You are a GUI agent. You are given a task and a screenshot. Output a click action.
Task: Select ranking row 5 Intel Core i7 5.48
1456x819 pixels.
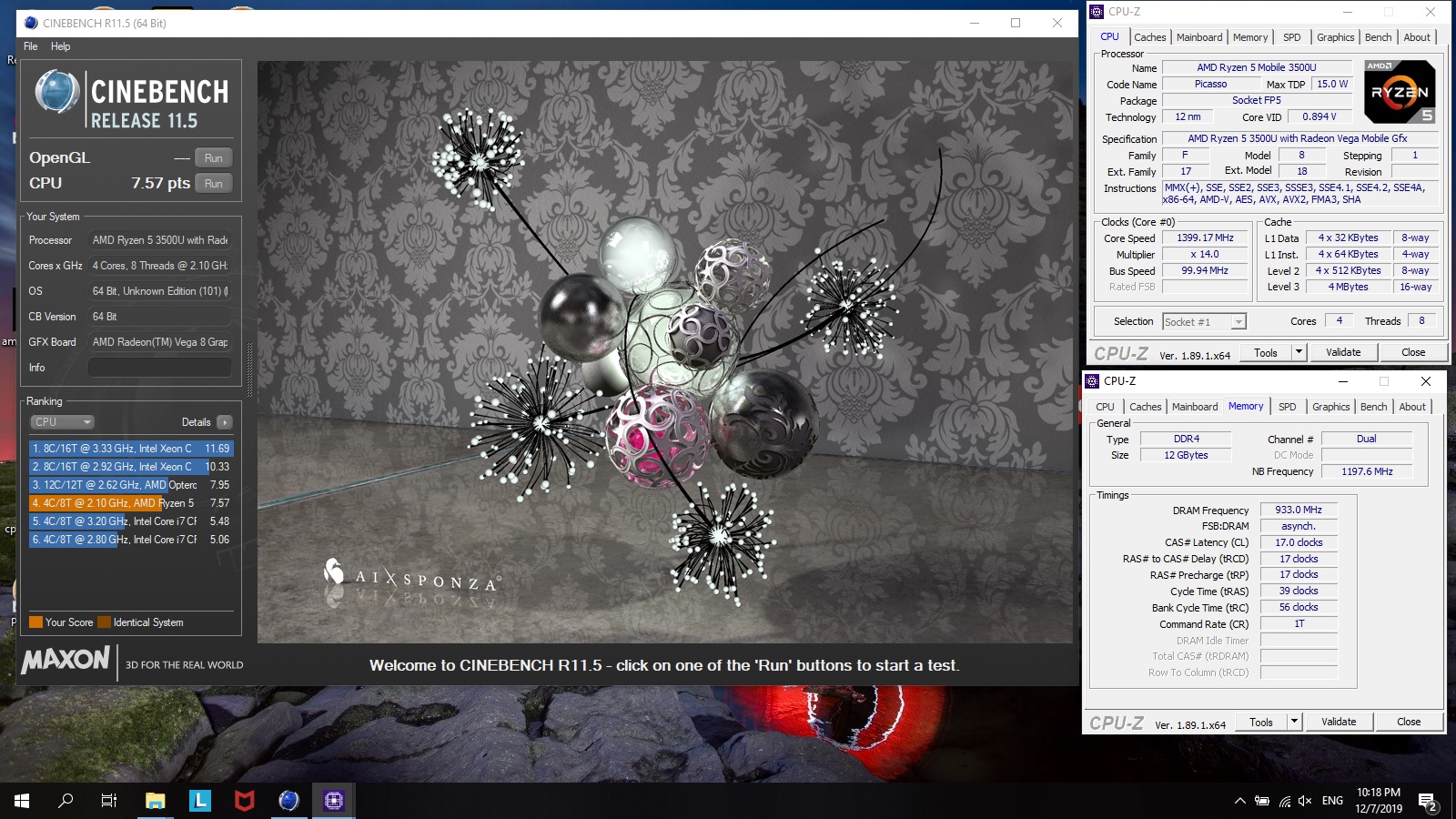(x=131, y=521)
